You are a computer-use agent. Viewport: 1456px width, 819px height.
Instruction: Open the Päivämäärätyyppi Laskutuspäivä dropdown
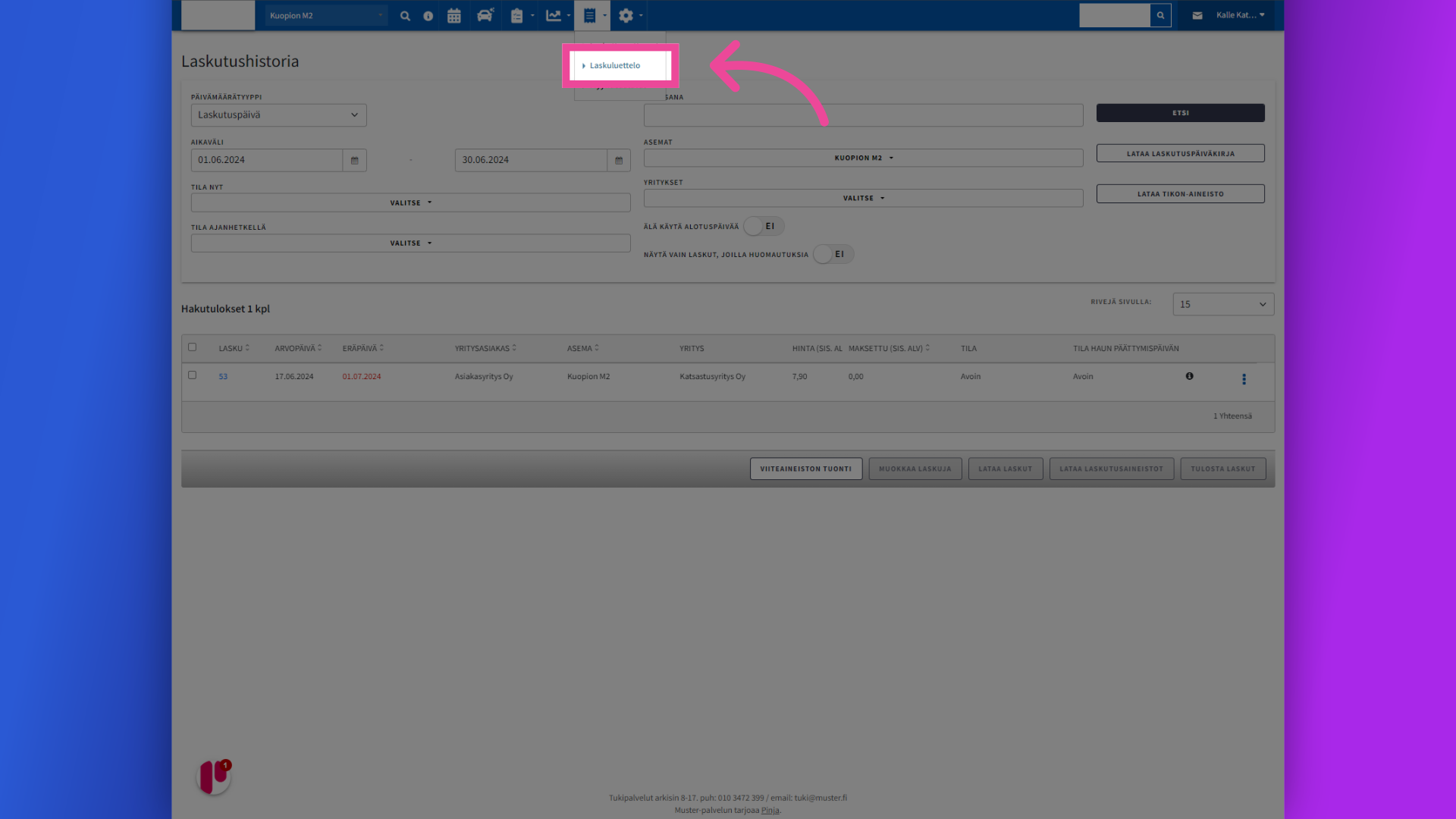[x=278, y=115]
